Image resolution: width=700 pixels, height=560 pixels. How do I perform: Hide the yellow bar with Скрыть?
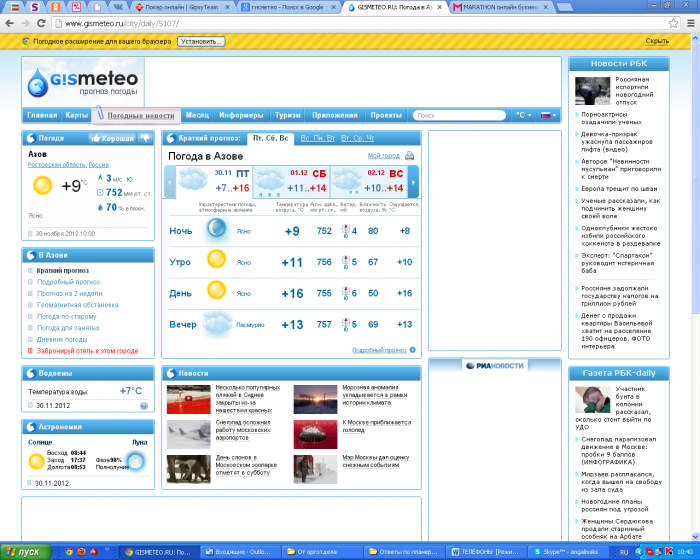coord(657,41)
